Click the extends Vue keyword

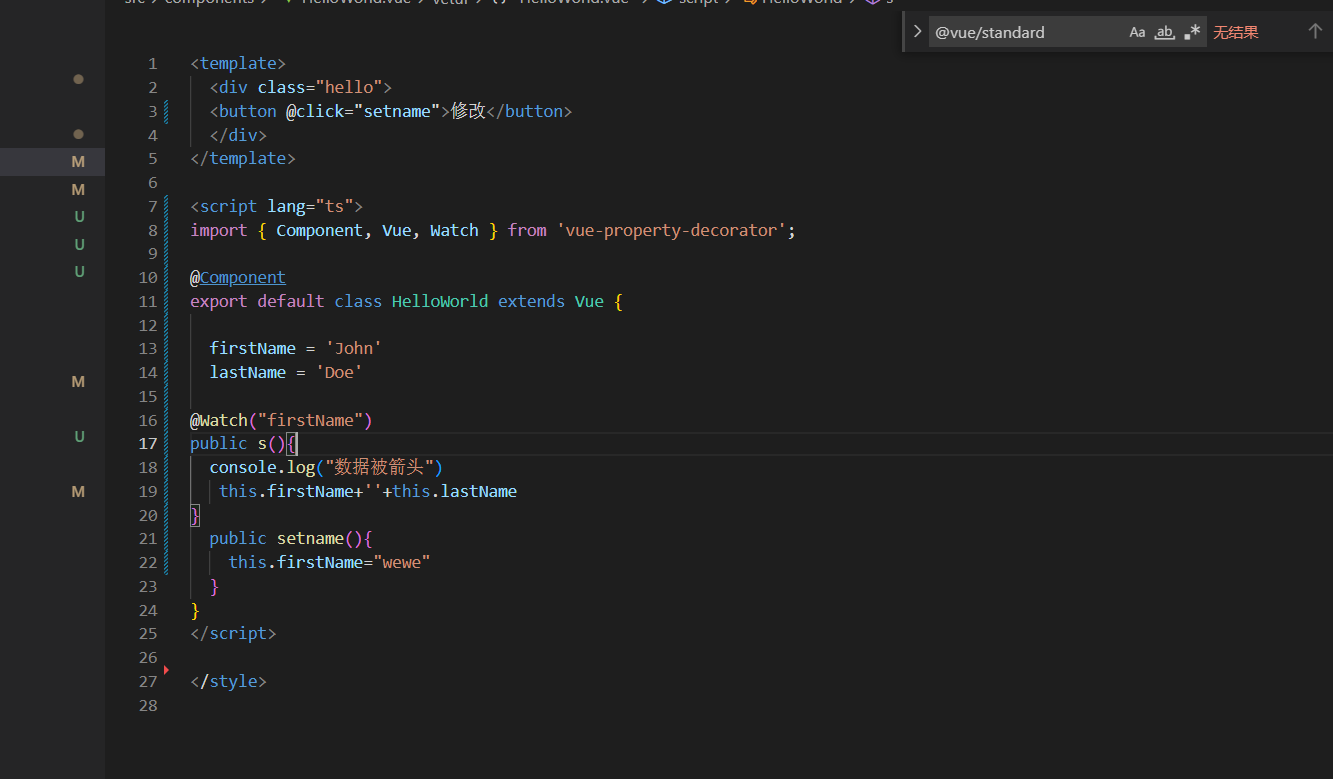point(551,301)
